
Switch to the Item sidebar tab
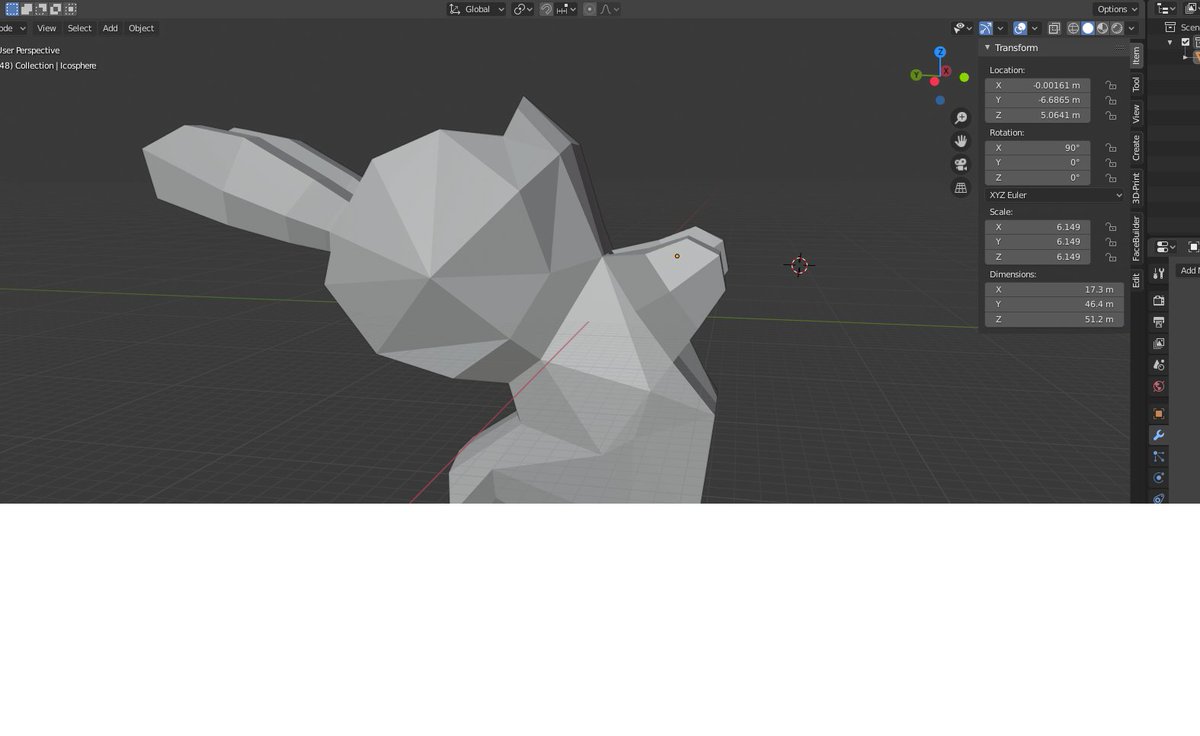pyautogui.click(x=1136, y=55)
